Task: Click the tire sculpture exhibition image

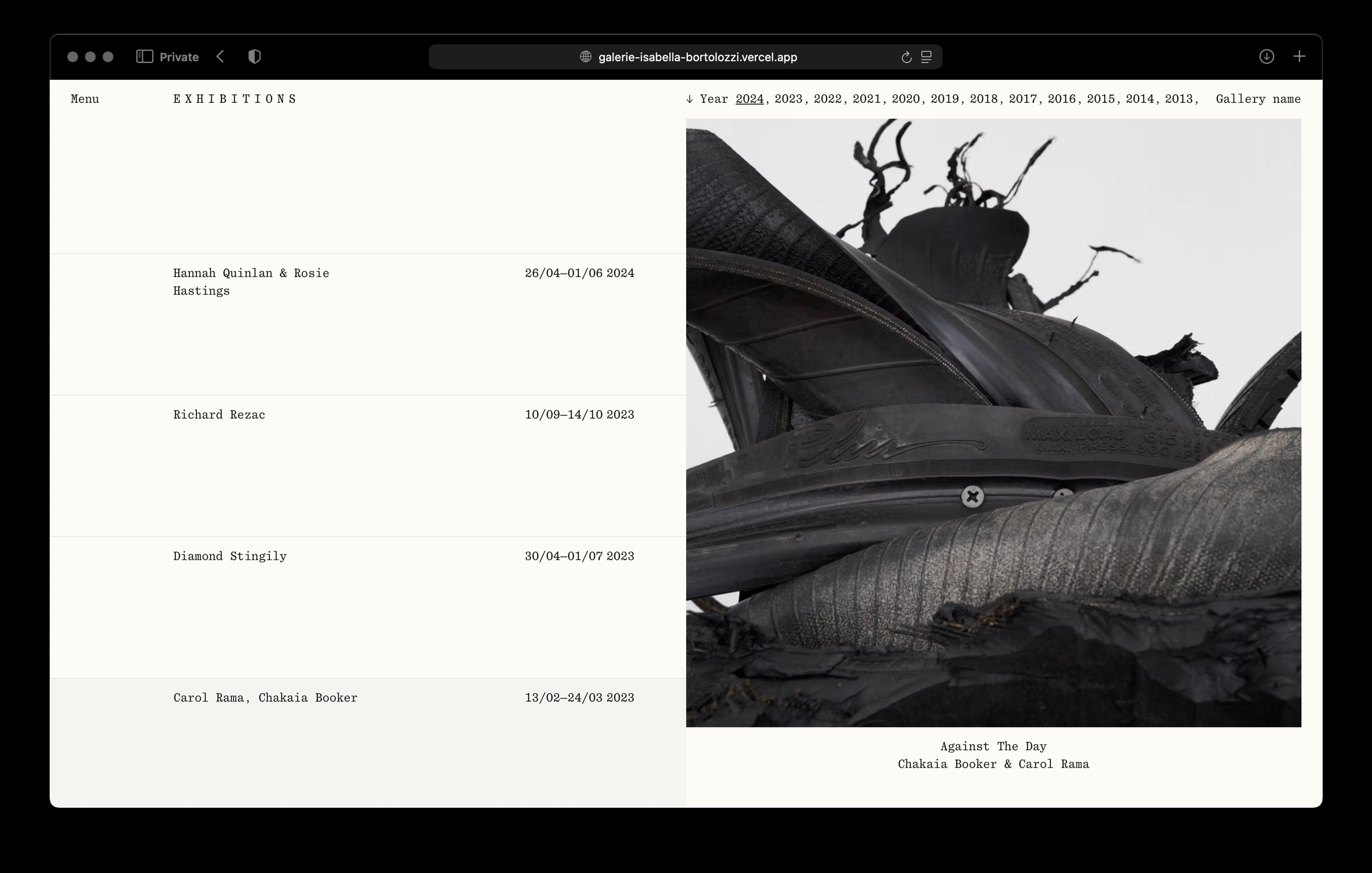Action: tap(993, 422)
